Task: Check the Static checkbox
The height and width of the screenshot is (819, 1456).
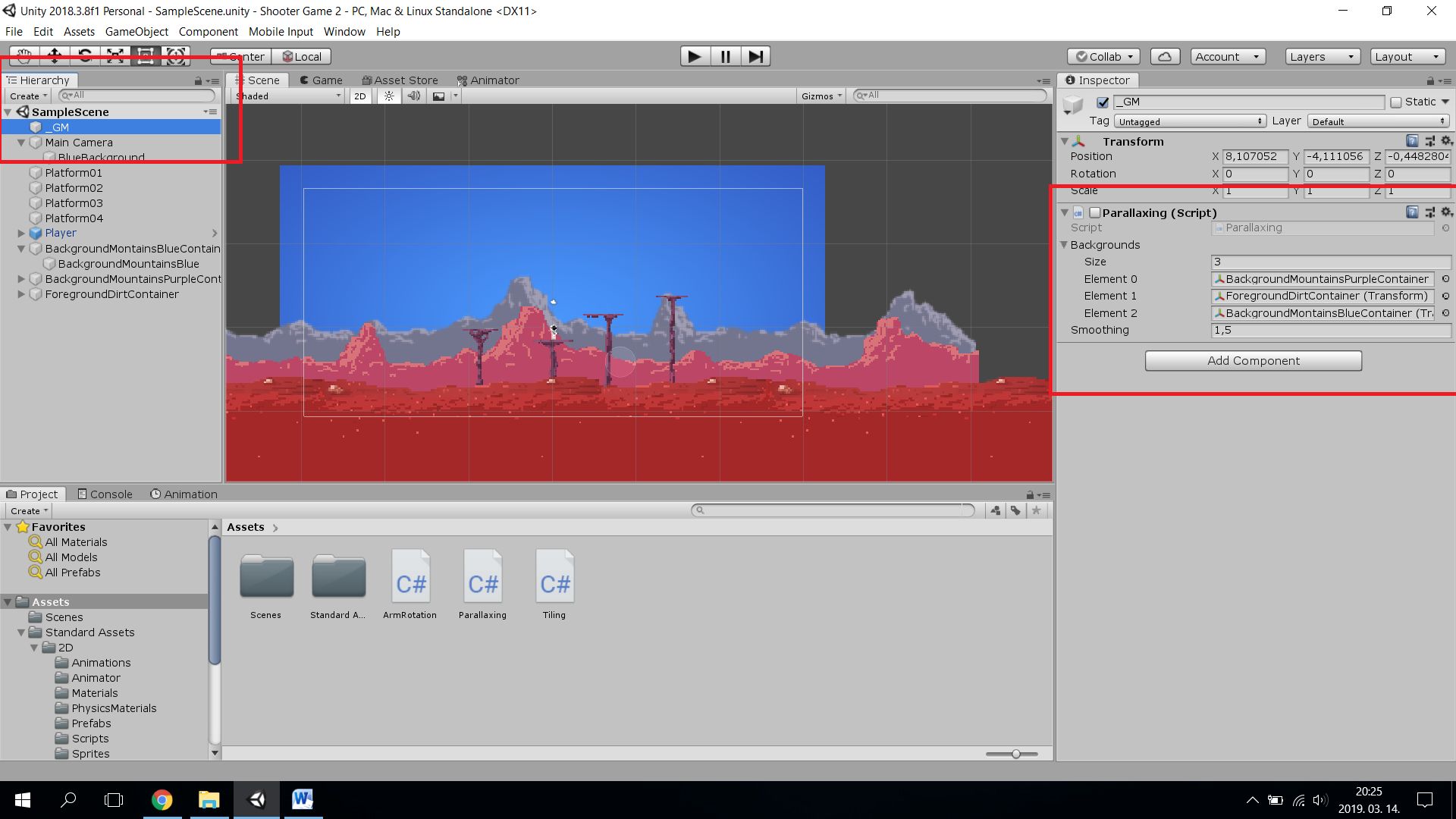Action: (1396, 102)
